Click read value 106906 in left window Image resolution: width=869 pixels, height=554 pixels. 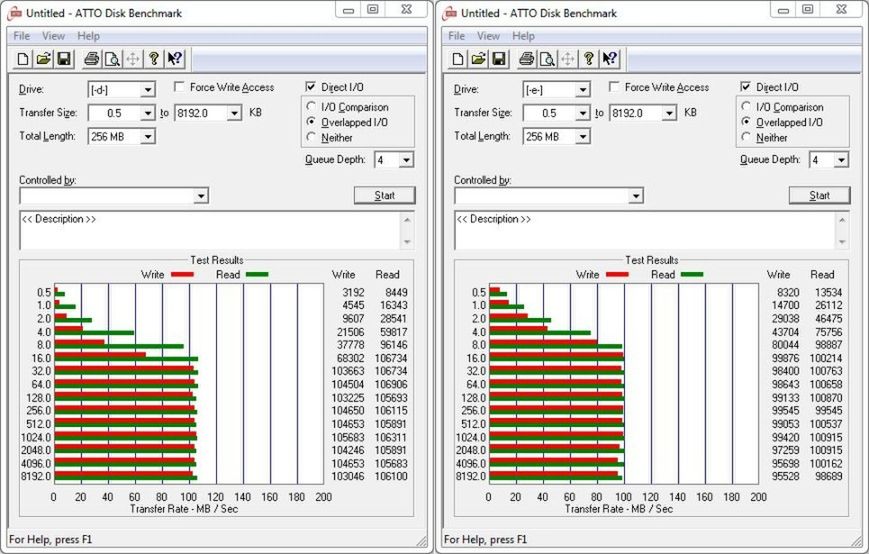coord(391,384)
